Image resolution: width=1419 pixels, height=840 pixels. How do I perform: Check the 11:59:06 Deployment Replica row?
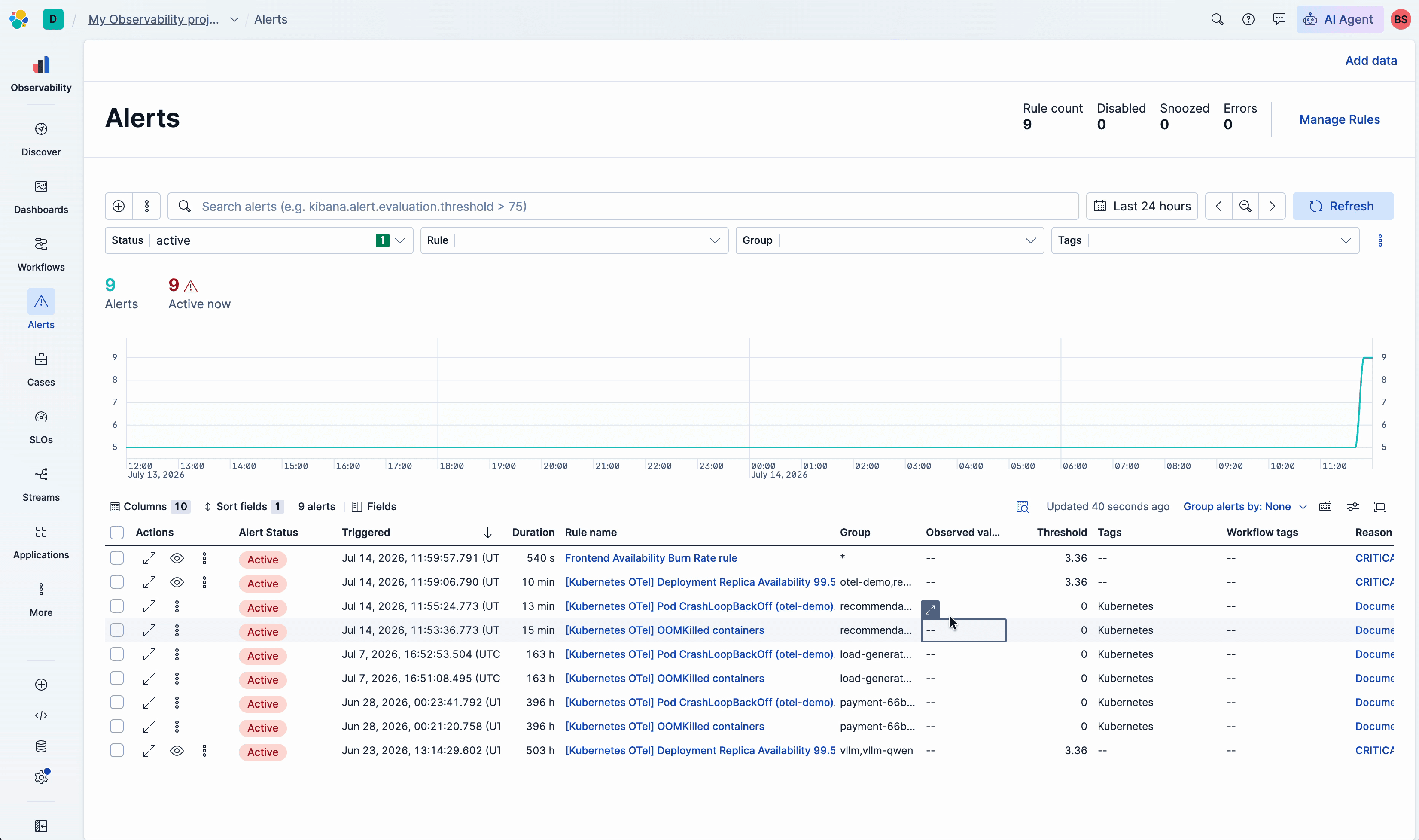pyautogui.click(x=116, y=582)
